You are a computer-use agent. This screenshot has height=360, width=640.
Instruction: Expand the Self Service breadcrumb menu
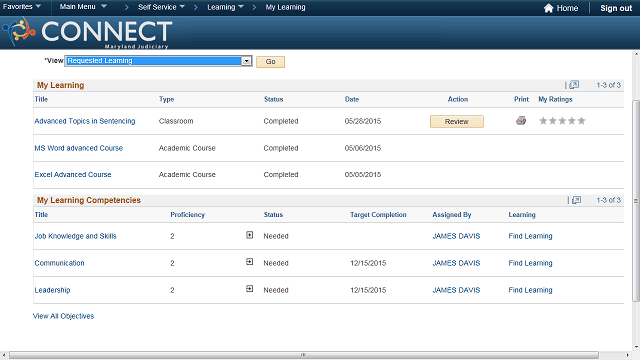(x=161, y=7)
